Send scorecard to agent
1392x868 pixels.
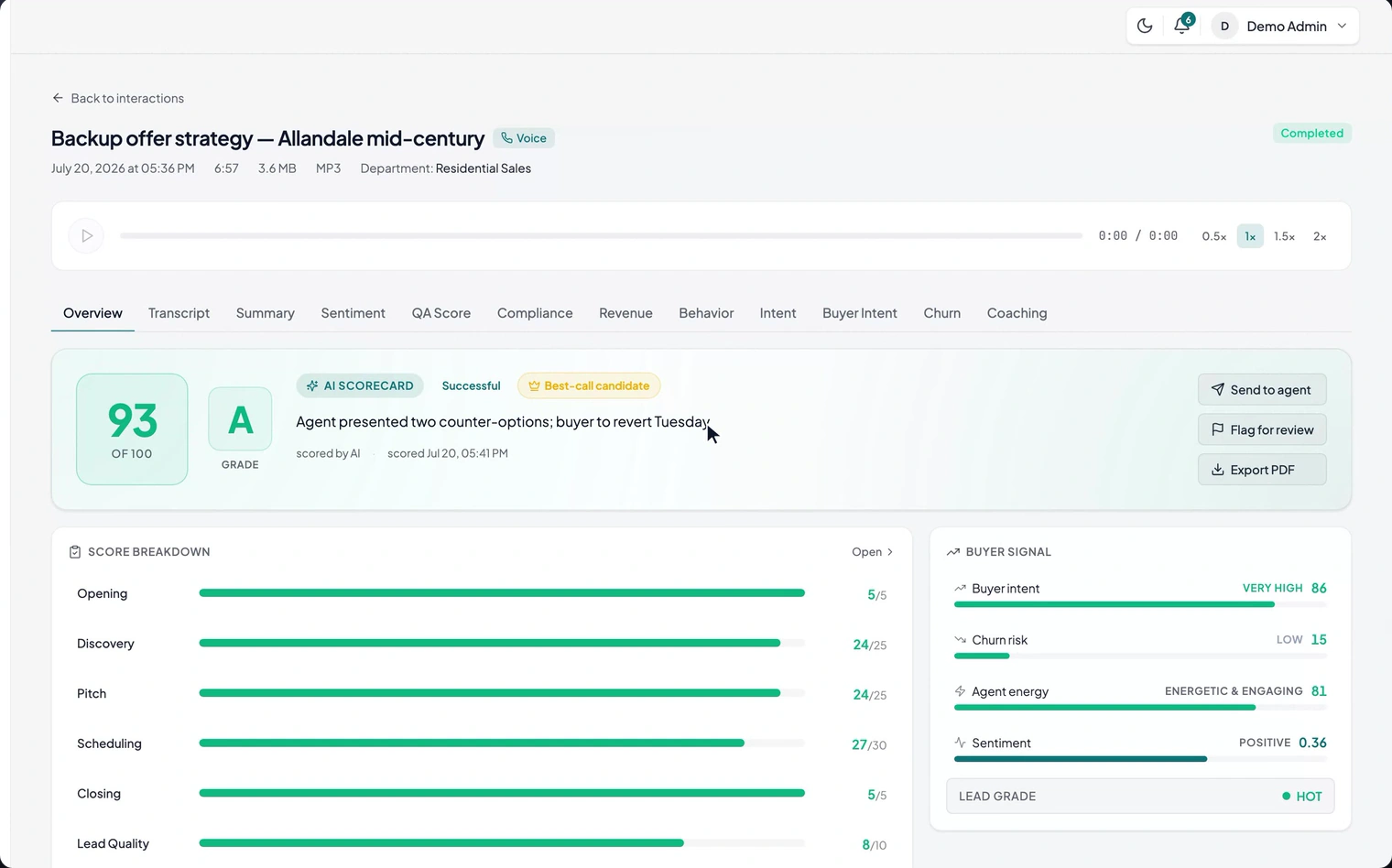[x=1262, y=389]
